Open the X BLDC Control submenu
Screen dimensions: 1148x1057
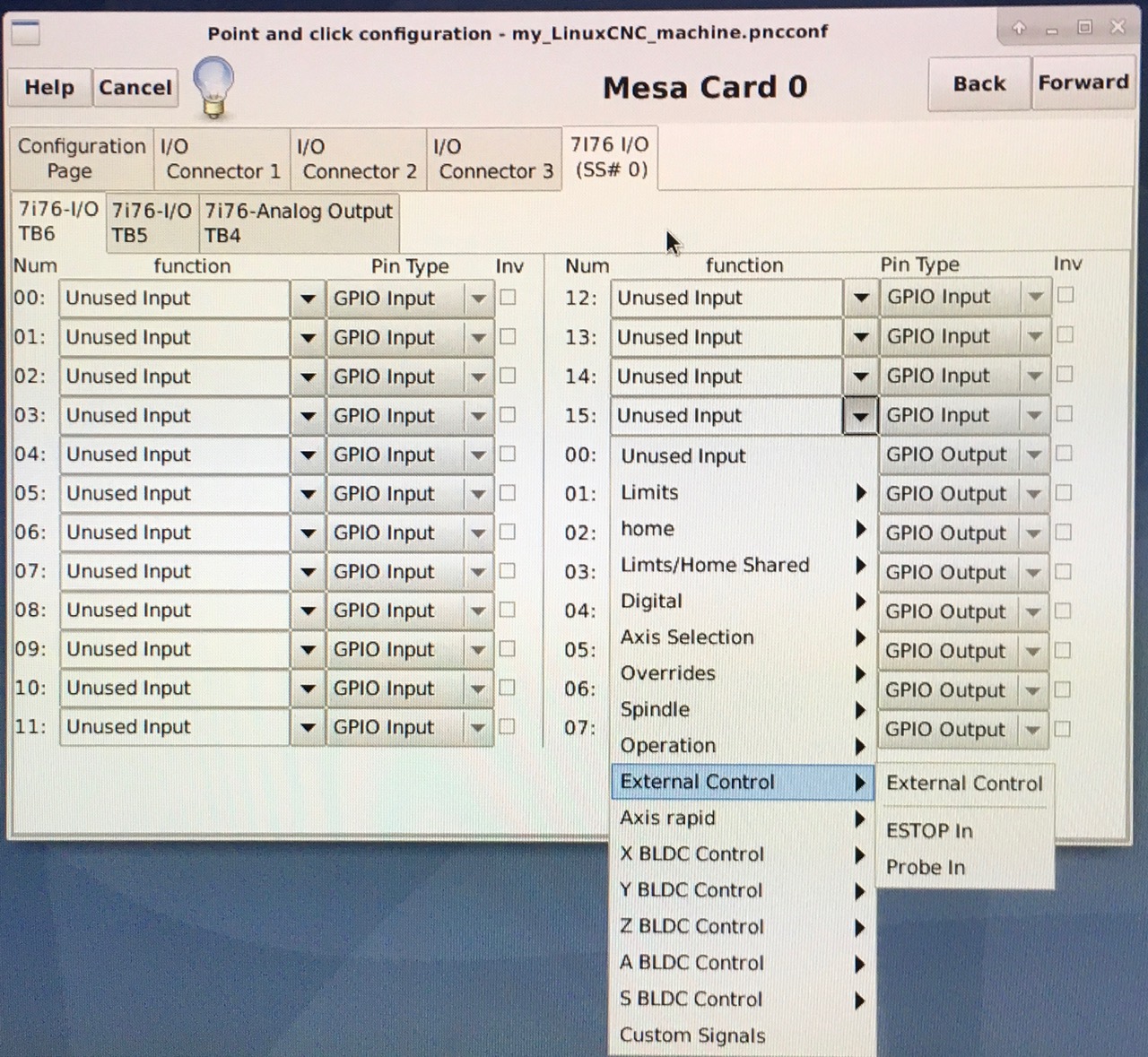[742, 854]
